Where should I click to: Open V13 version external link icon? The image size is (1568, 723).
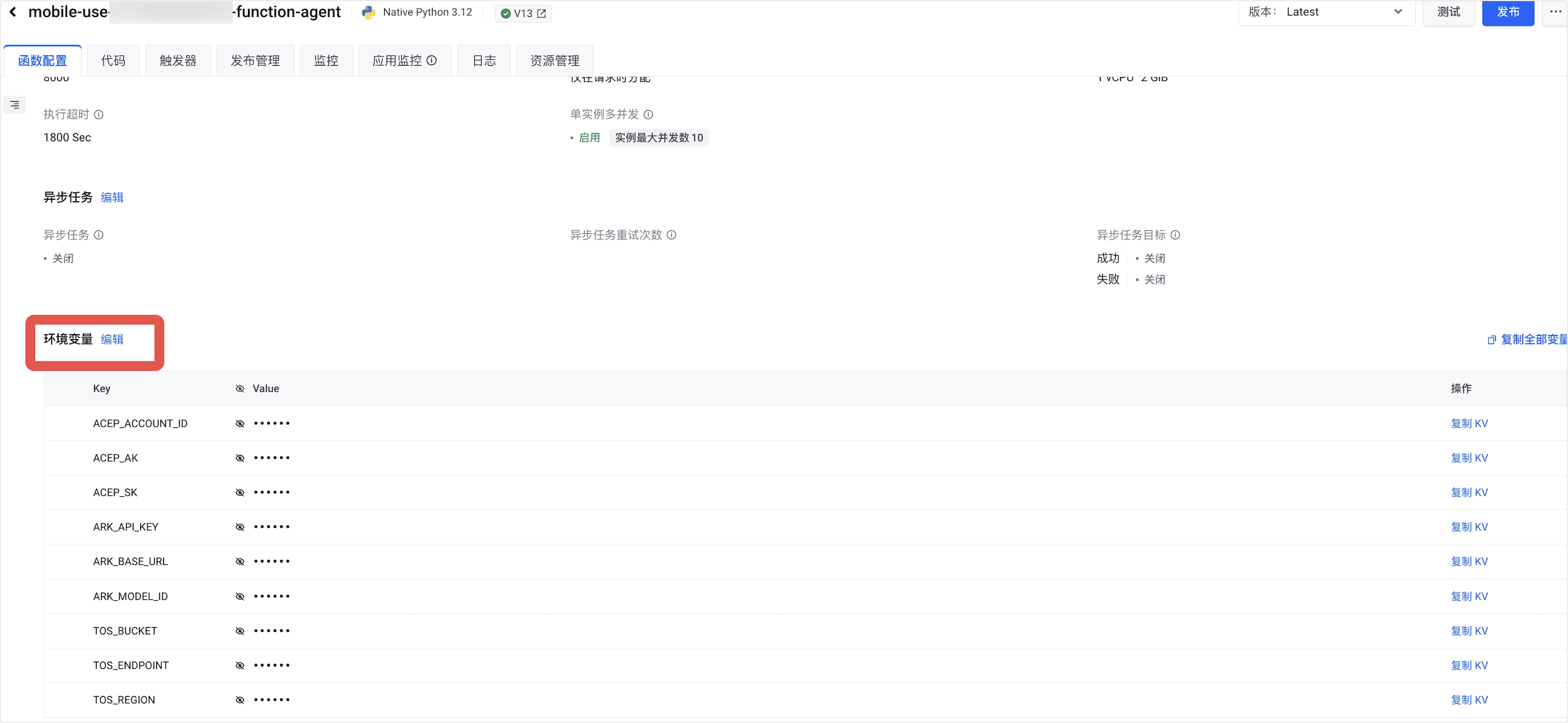[541, 13]
